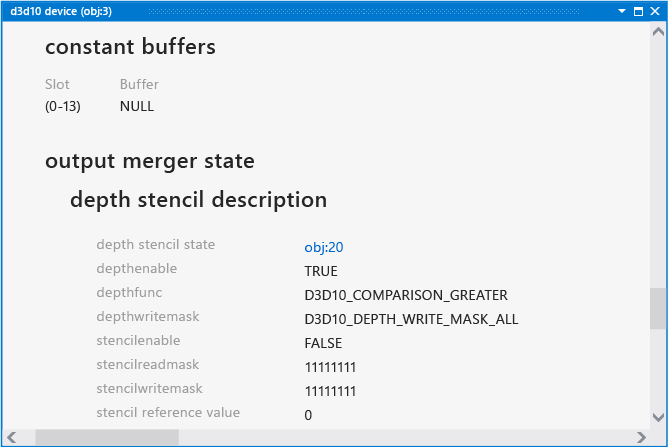This screenshot has width=668, height=447.
Task: Select the d3d10 device (obj:3) title tab
Action: click(x=61, y=11)
